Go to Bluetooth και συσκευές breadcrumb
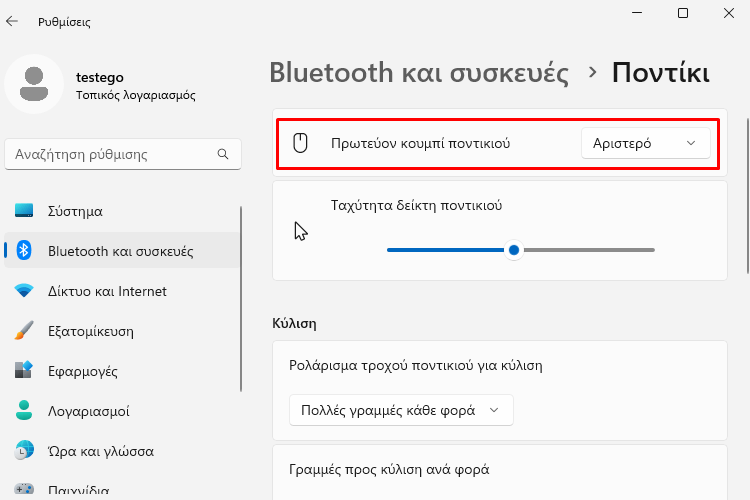 pos(419,73)
